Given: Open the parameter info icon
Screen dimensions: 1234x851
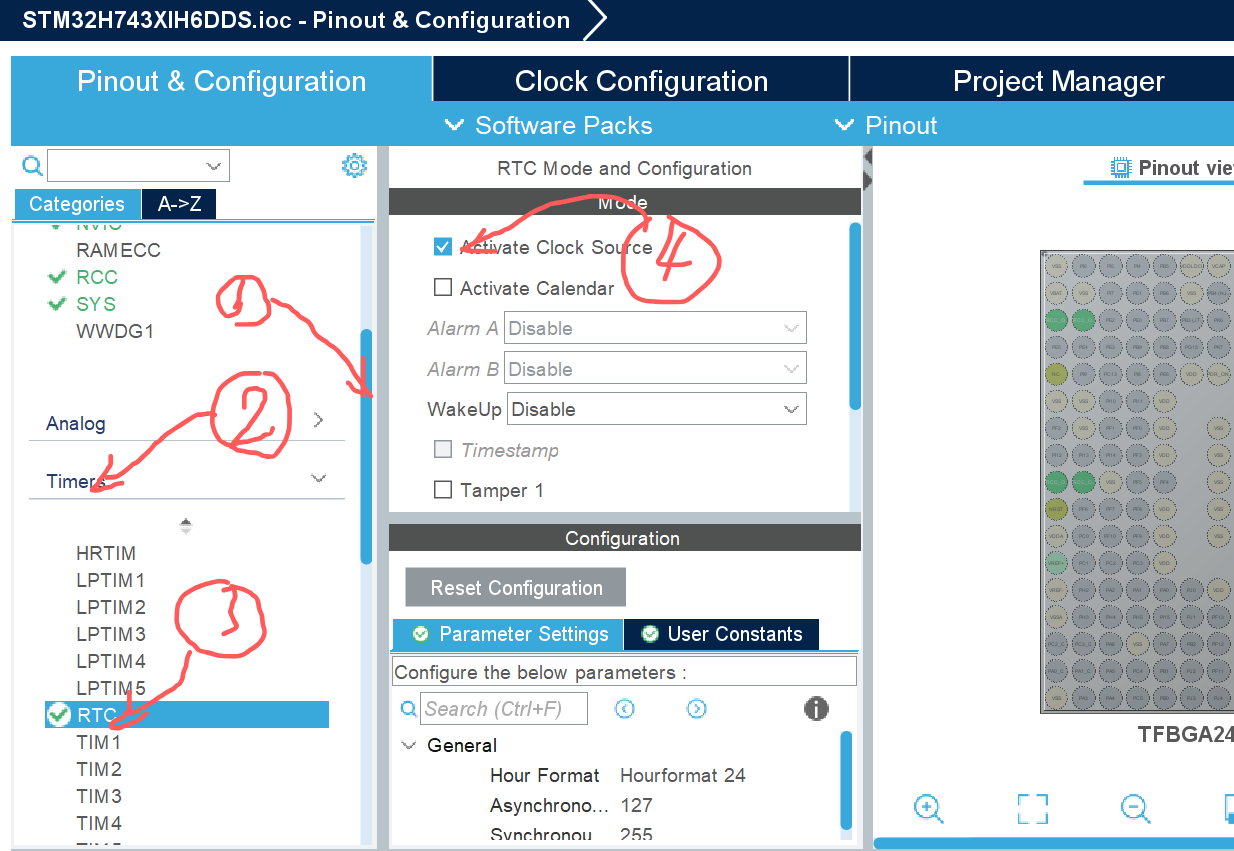Looking at the screenshot, I should (816, 709).
